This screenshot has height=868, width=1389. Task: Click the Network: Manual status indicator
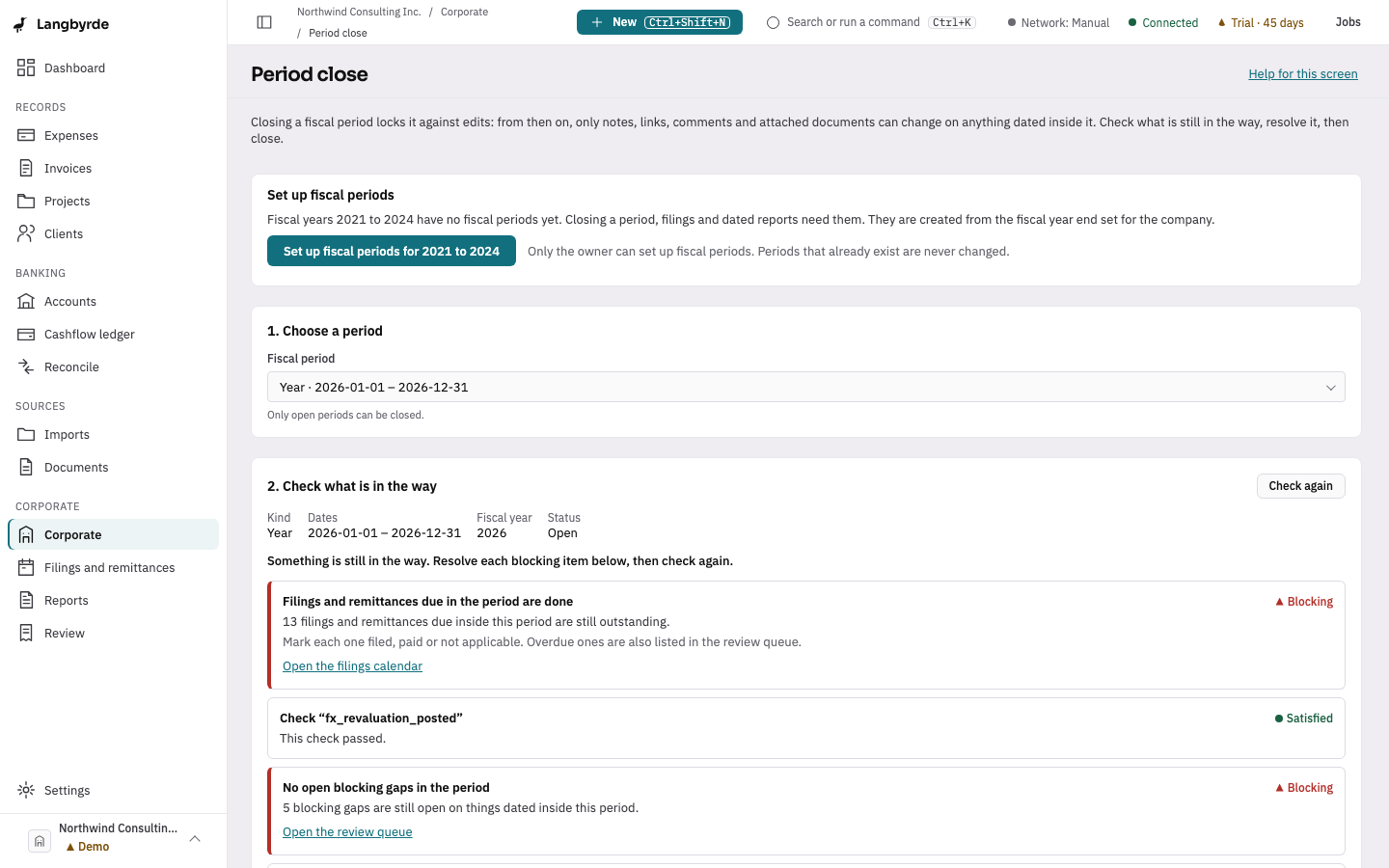click(1058, 23)
